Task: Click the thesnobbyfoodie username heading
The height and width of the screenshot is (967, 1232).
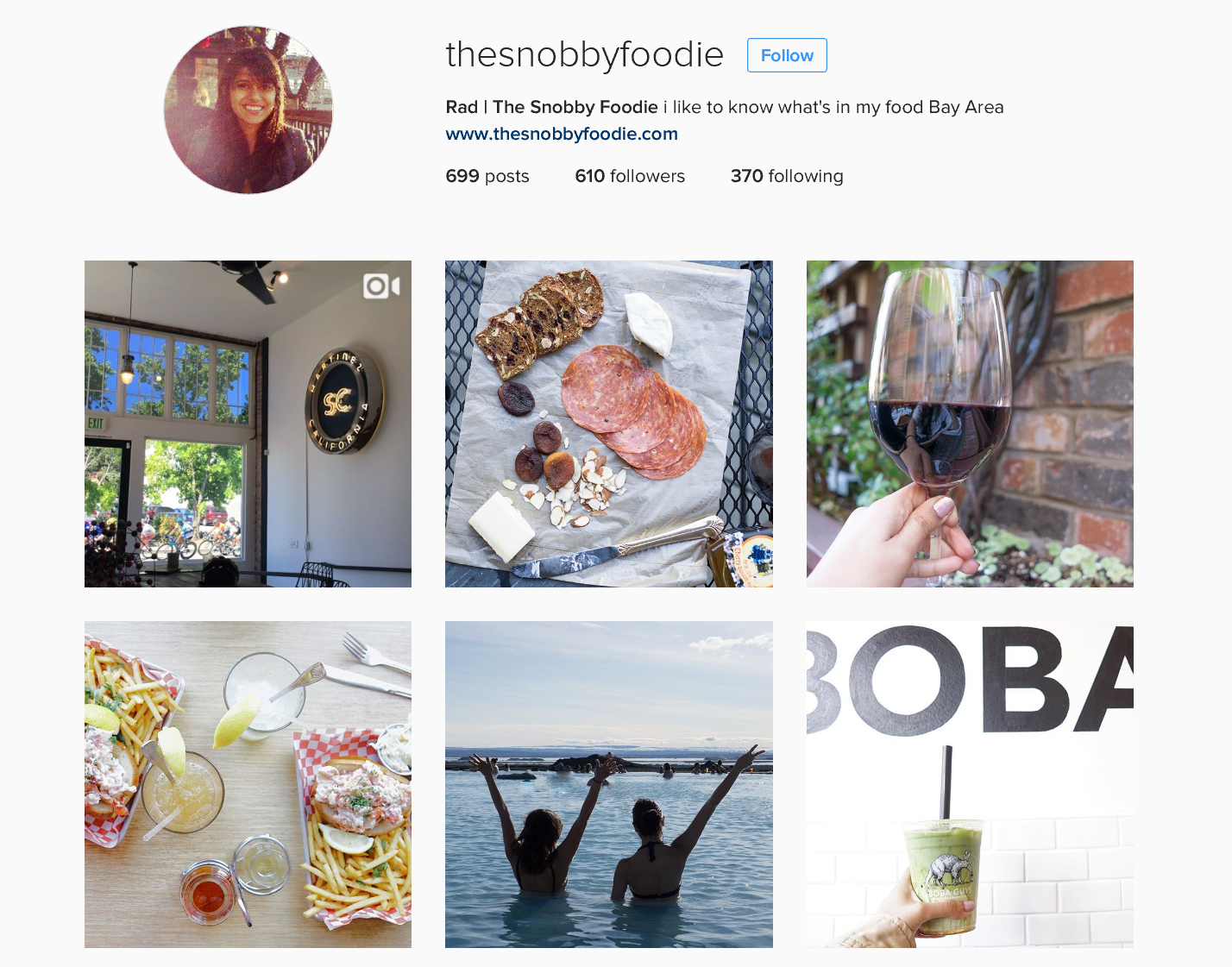Action: tap(584, 54)
